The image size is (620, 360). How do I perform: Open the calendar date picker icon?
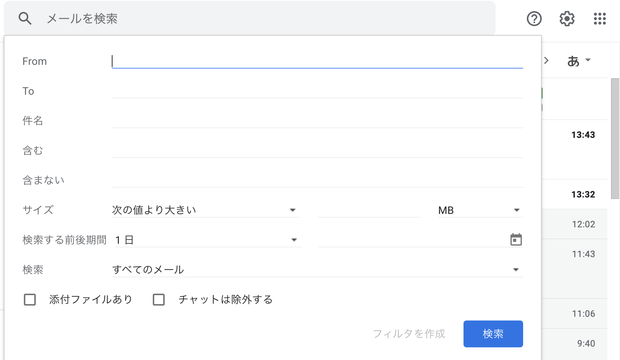pyautogui.click(x=516, y=240)
